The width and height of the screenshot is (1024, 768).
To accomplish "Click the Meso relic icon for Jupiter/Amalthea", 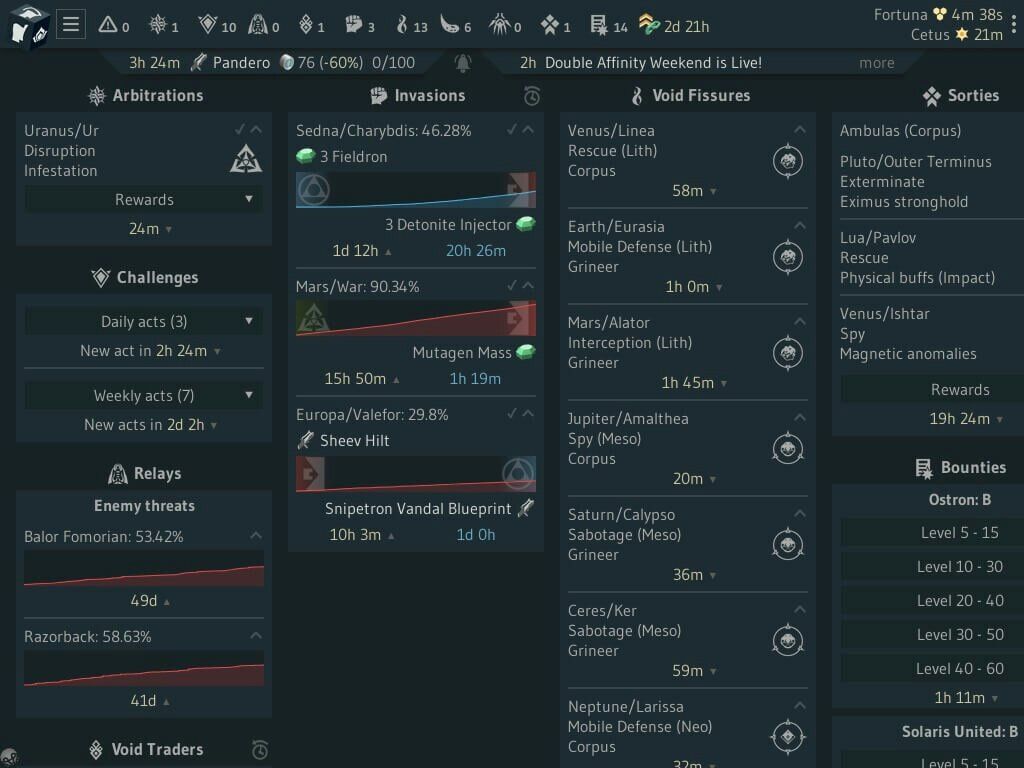I will coord(788,449).
